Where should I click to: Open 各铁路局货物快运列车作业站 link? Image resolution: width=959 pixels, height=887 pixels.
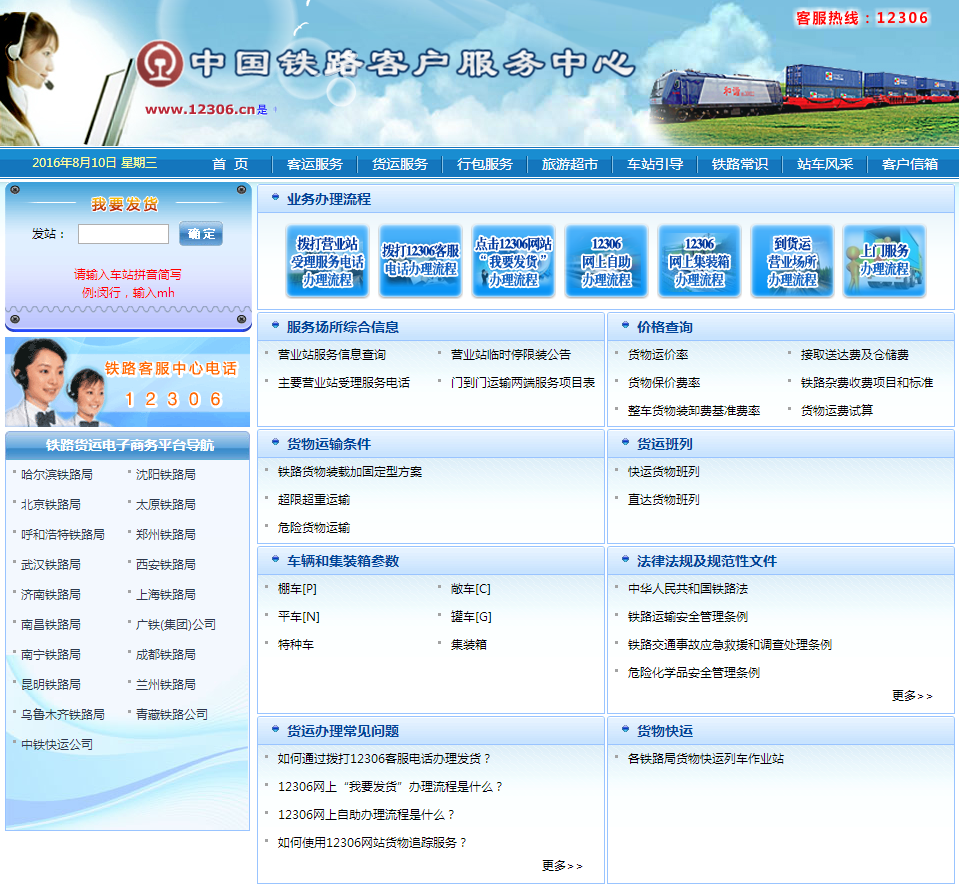(x=706, y=759)
